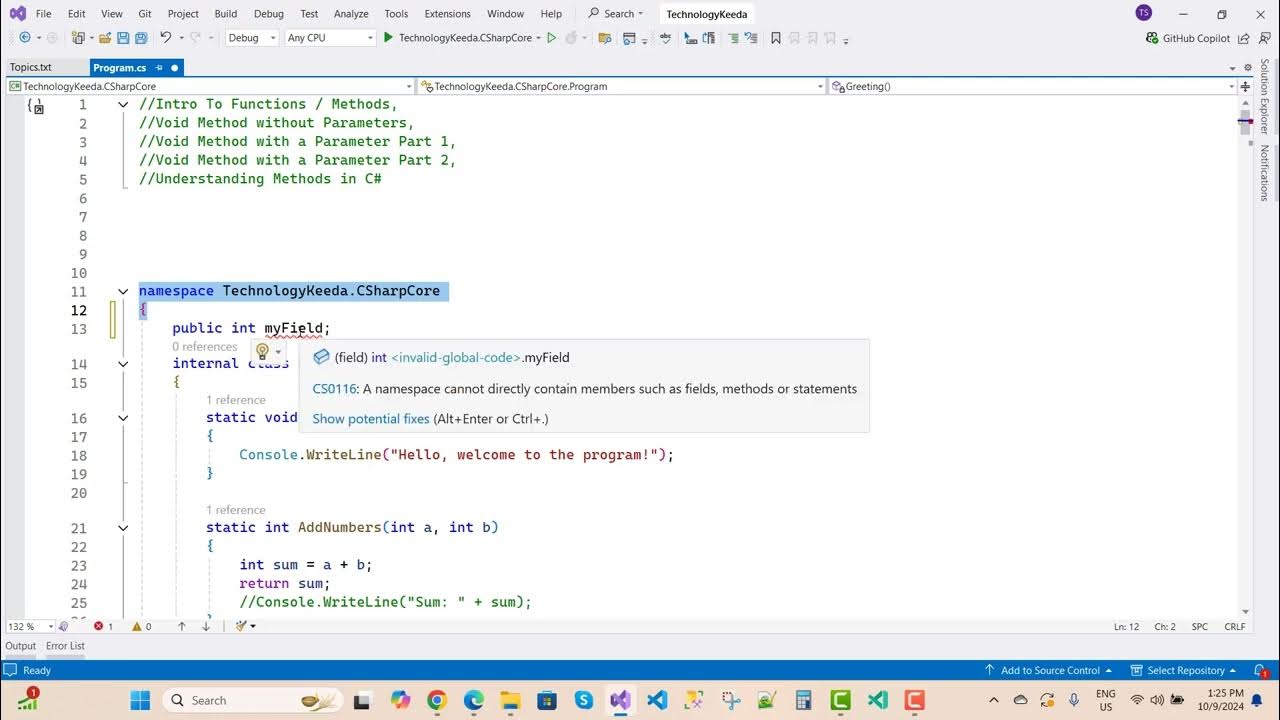Save the current file with Save icon

tap(123, 38)
